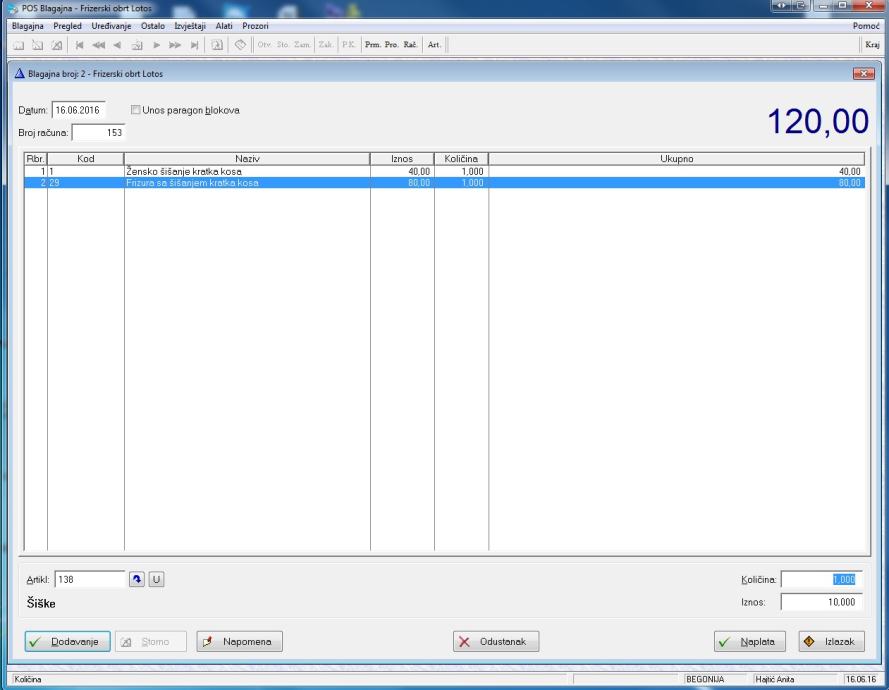
Task: Click the large 120,00 total amount
Action: [x=818, y=121]
